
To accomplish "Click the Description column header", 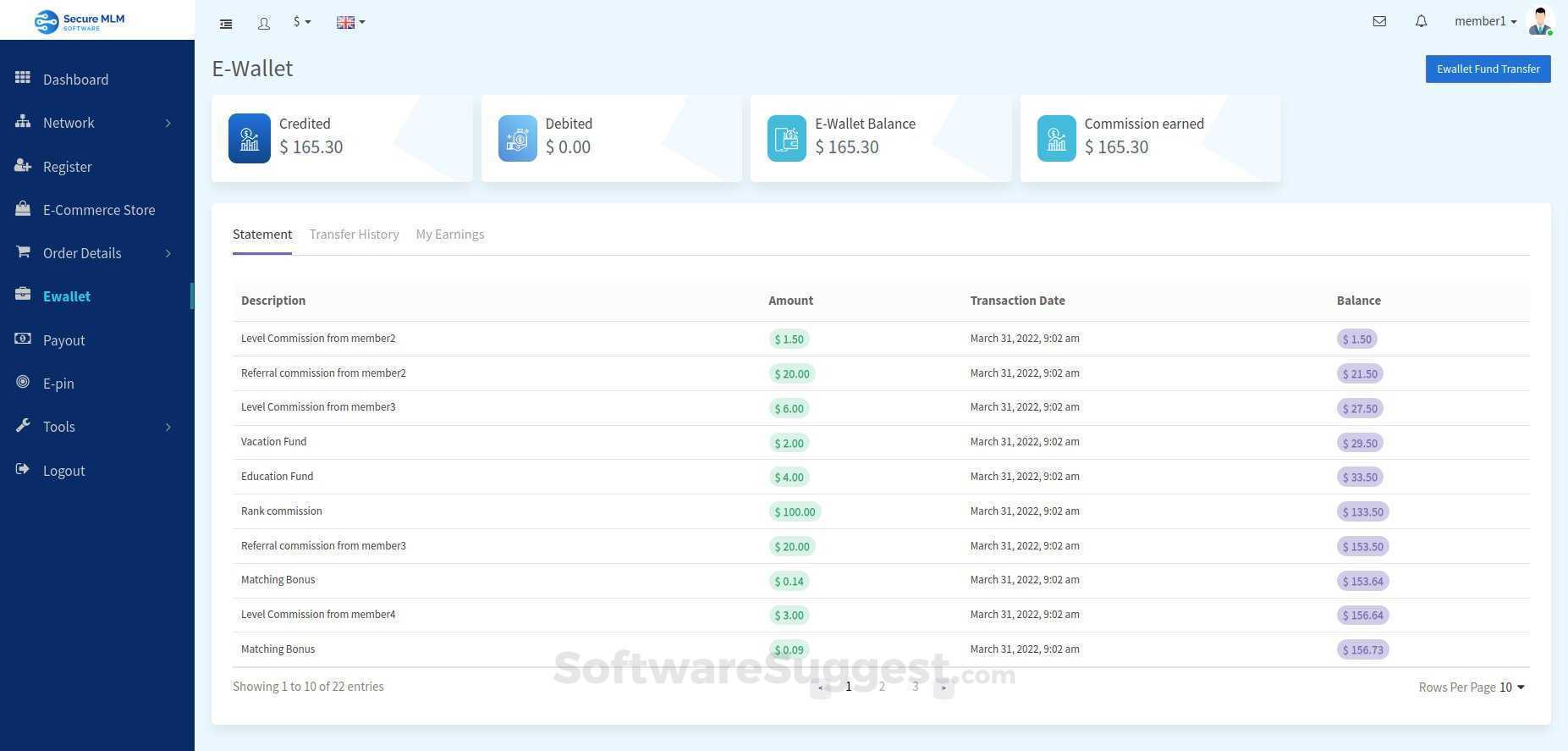I will 273,301.
